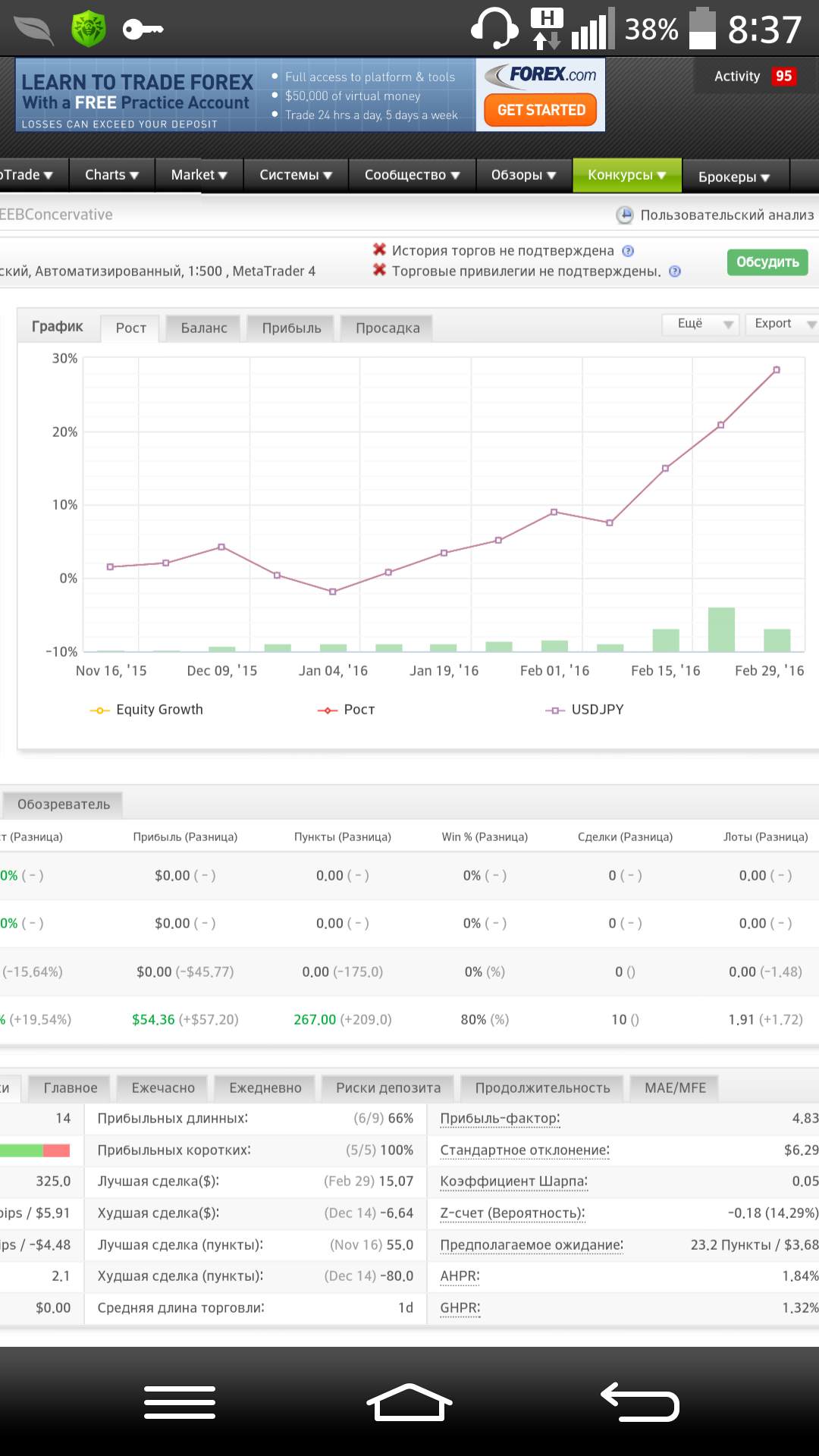Open the Риски депозита tab

pyautogui.click(x=388, y=1088)
